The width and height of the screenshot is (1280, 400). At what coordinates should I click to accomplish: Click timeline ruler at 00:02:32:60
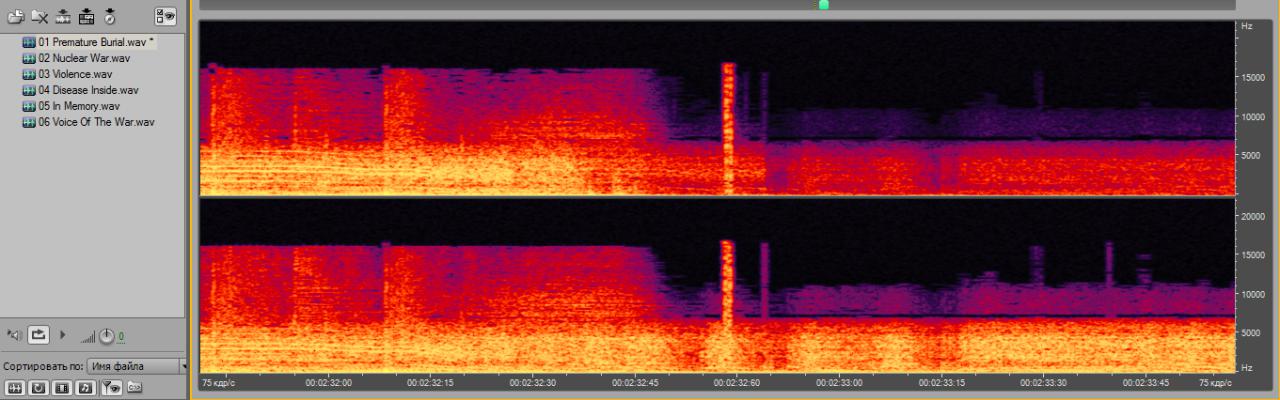(738, 382)
